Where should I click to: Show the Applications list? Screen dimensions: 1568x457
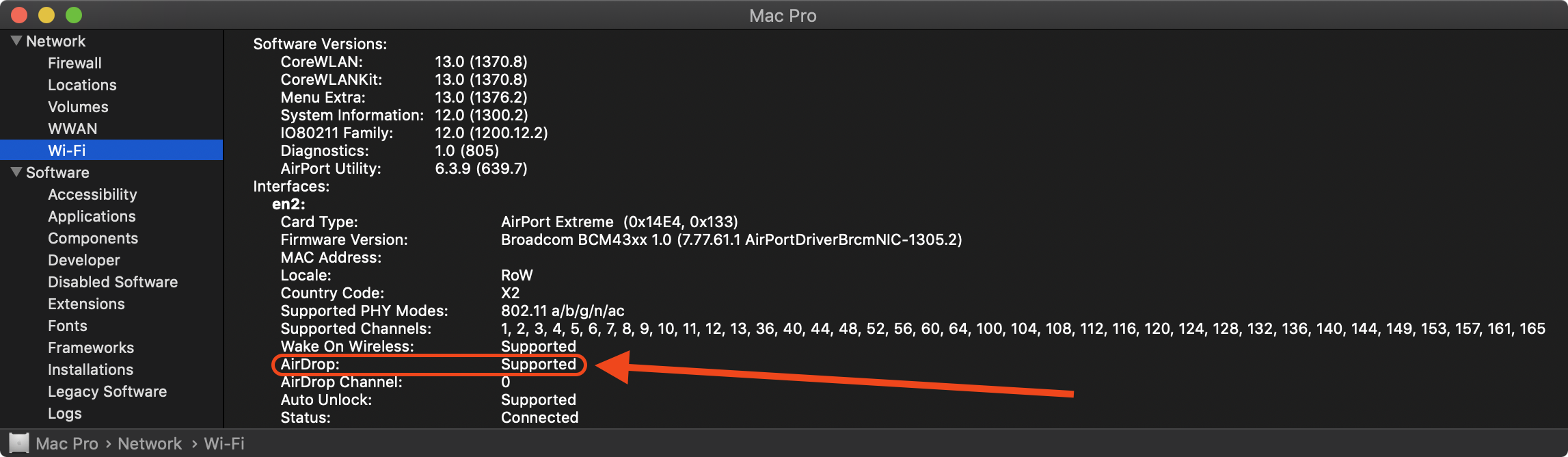[92, 216]
